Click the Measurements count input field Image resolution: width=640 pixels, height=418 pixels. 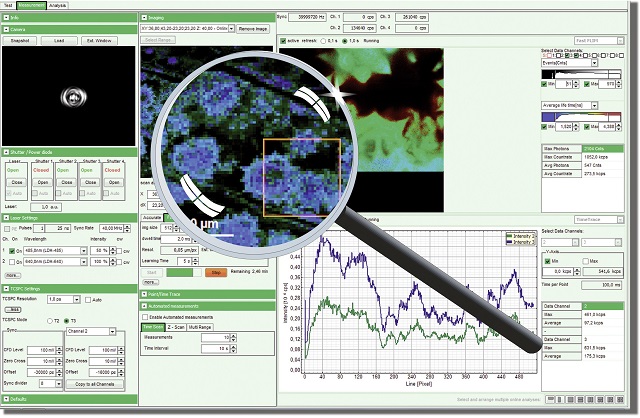(216, 338)
